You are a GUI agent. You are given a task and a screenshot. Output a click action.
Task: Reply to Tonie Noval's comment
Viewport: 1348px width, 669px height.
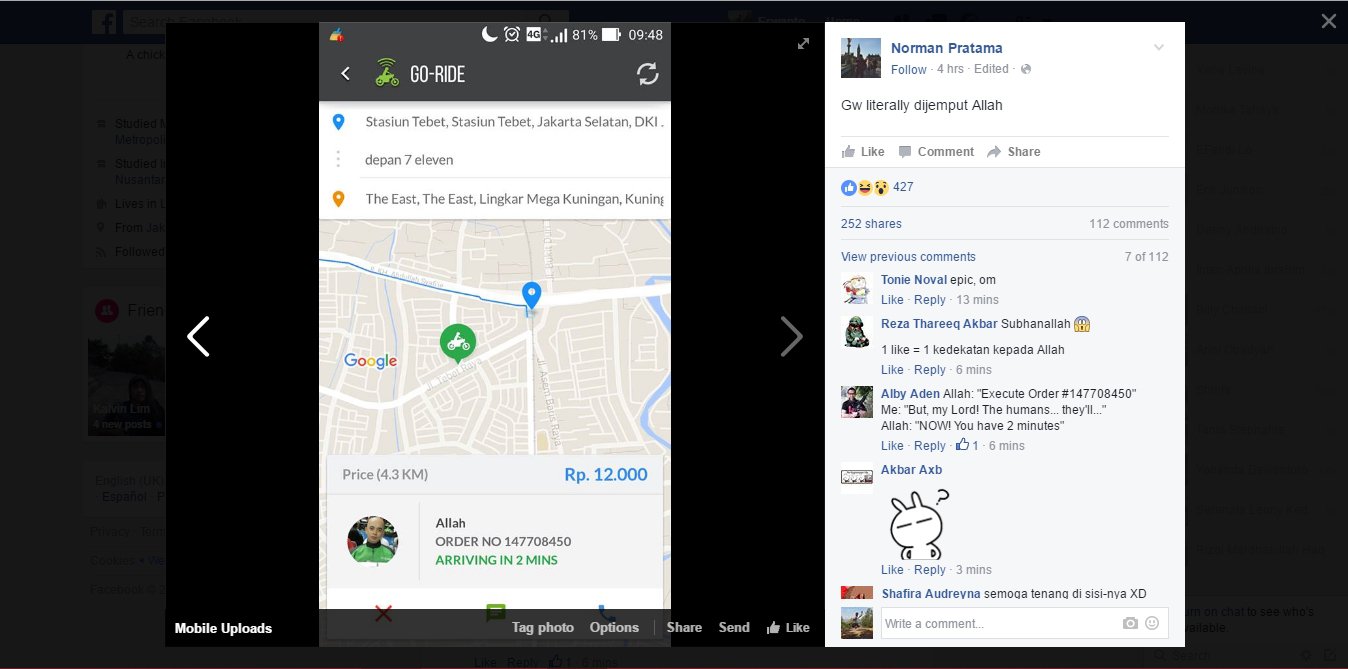[x=930, y=300]
